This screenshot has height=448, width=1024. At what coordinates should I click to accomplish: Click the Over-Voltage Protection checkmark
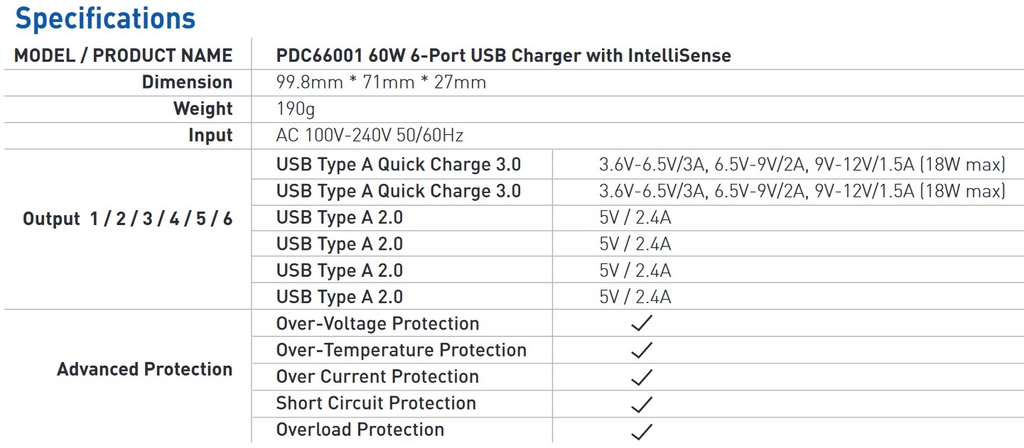coord(642,323)
